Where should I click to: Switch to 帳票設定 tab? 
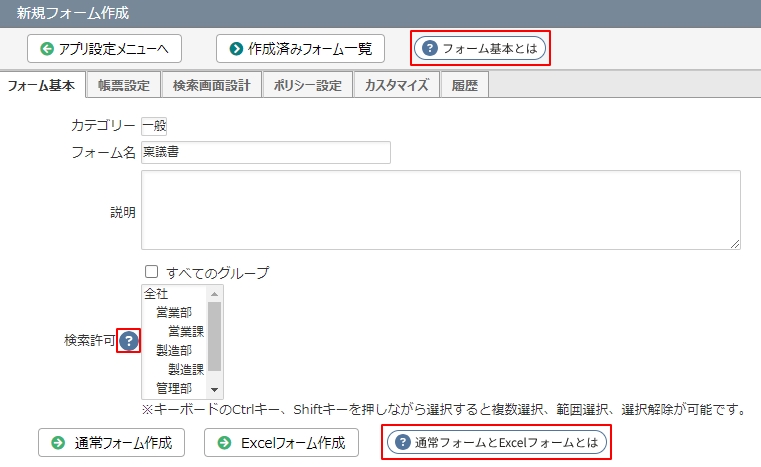(x=124, y=86)
